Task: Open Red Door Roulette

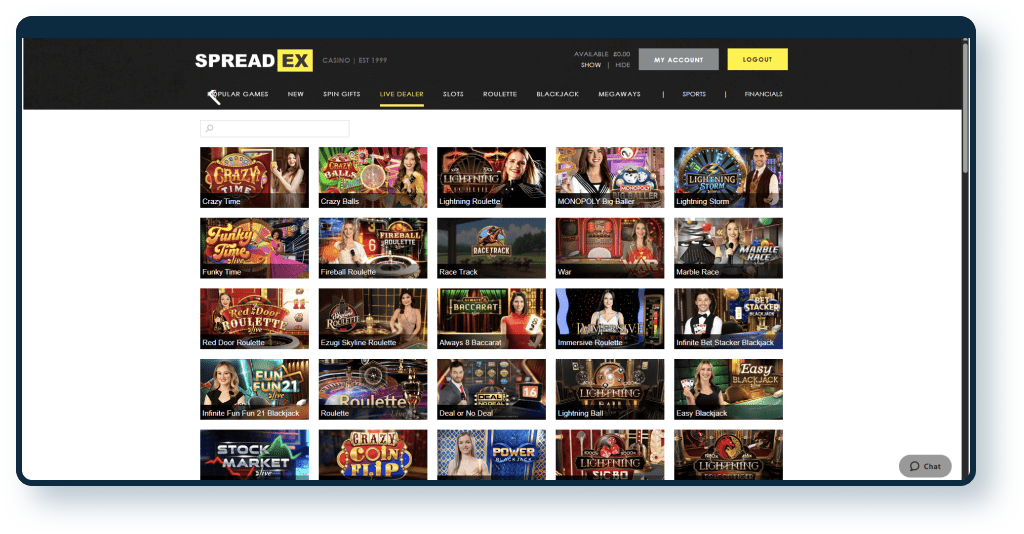Action: (255, 319)
